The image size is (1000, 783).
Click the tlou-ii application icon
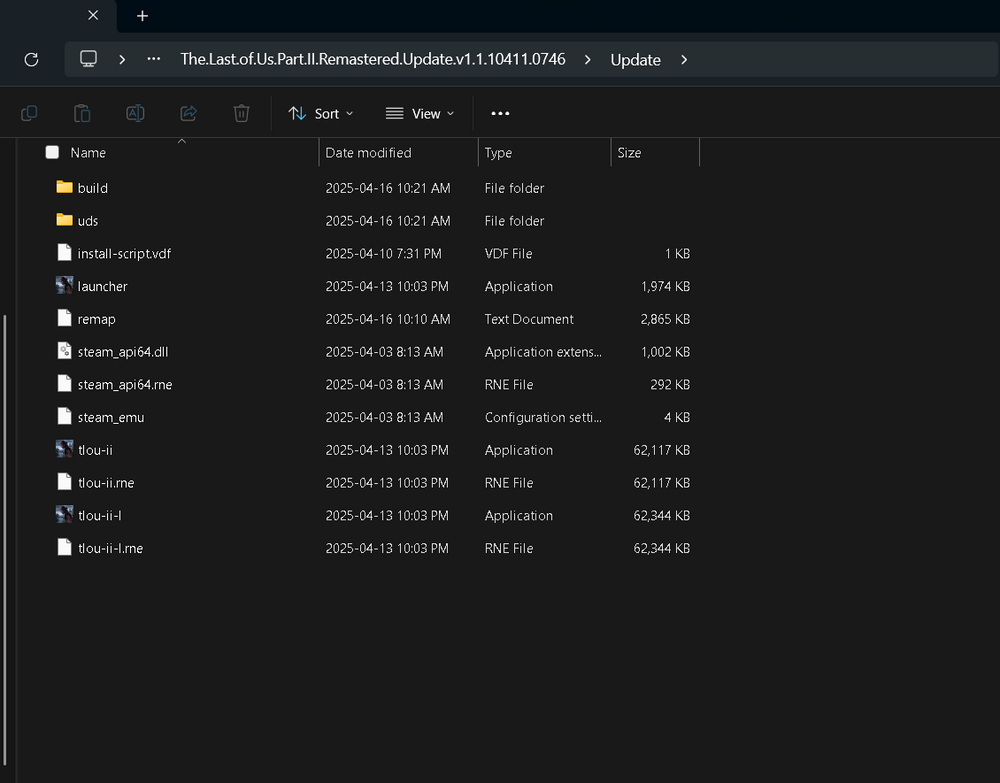click(x=64, y=449)
